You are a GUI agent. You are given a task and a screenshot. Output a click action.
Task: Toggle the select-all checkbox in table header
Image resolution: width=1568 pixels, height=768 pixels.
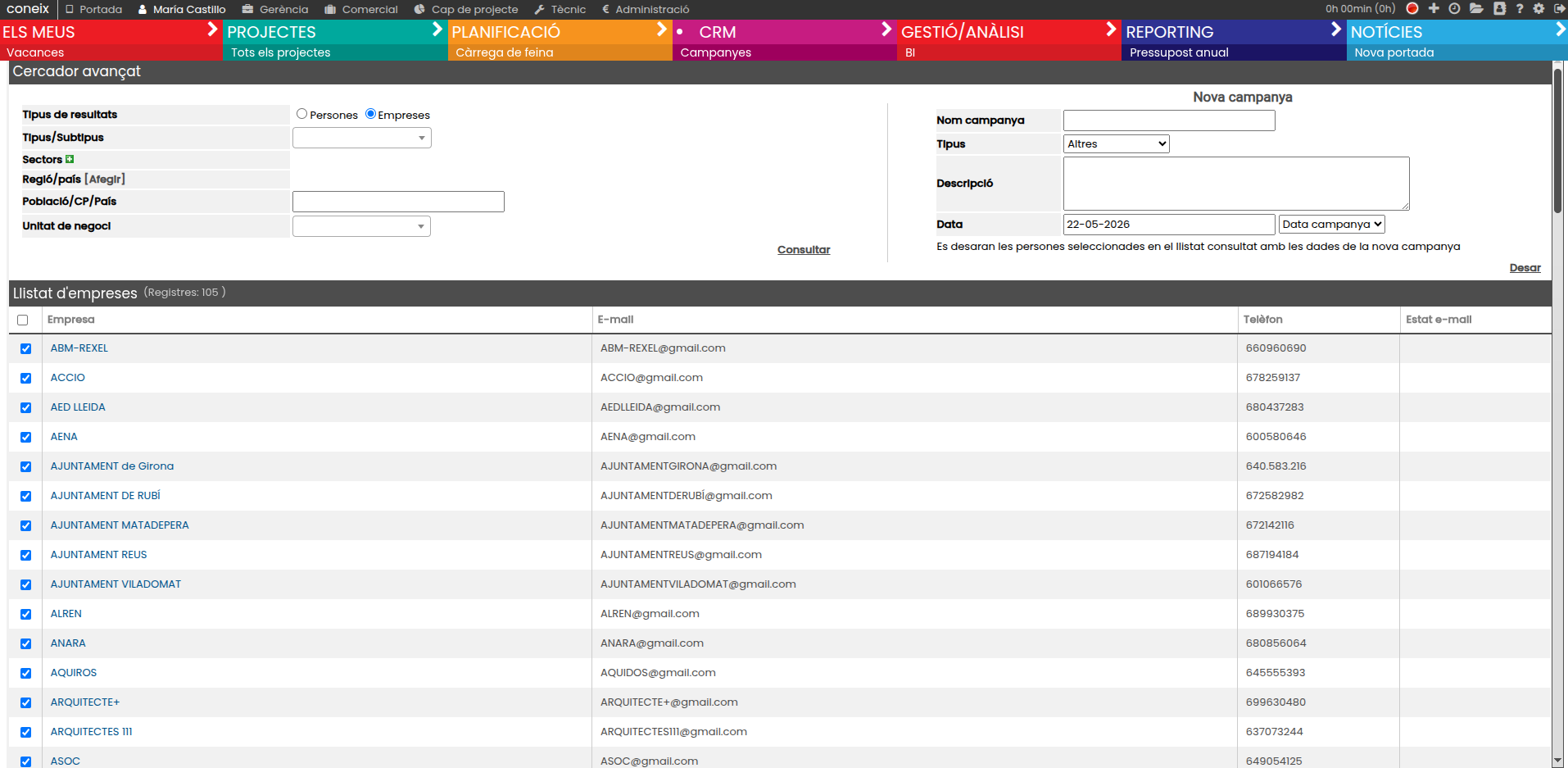(x=23, y=320)
